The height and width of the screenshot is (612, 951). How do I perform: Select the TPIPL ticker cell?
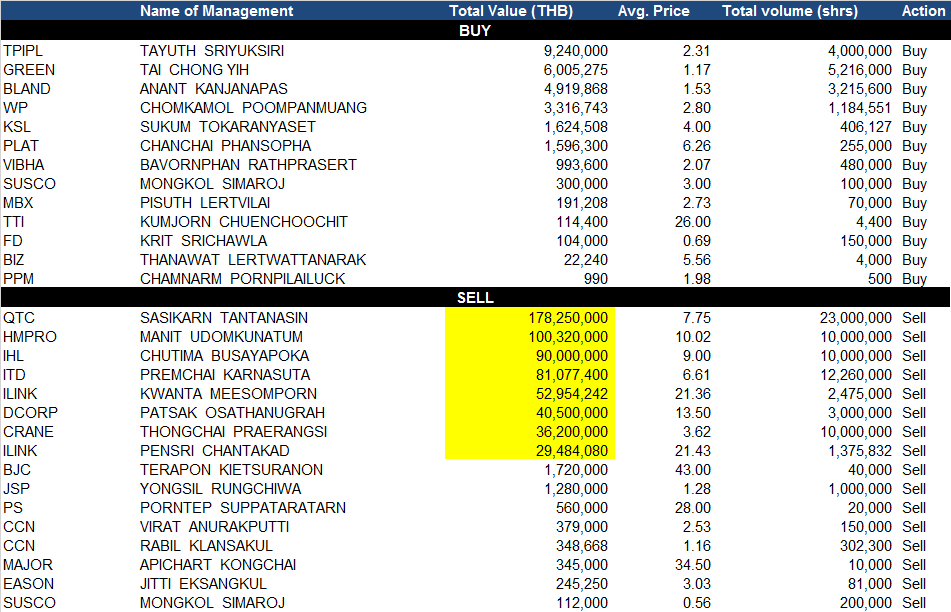click(23, 51)
